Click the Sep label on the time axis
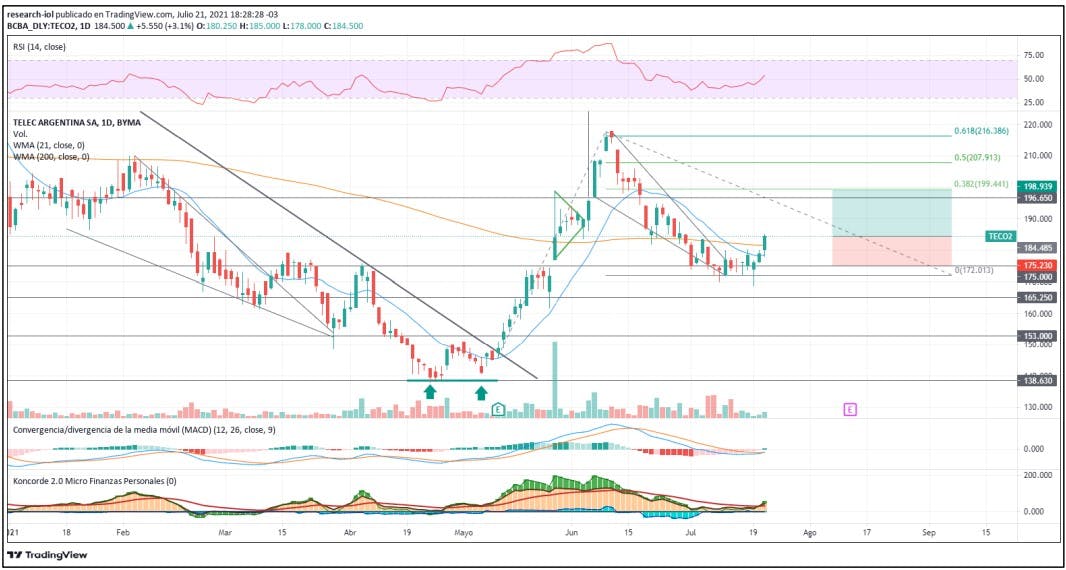Viewport: 1066px width, 570px height. [x=929, y=531]
